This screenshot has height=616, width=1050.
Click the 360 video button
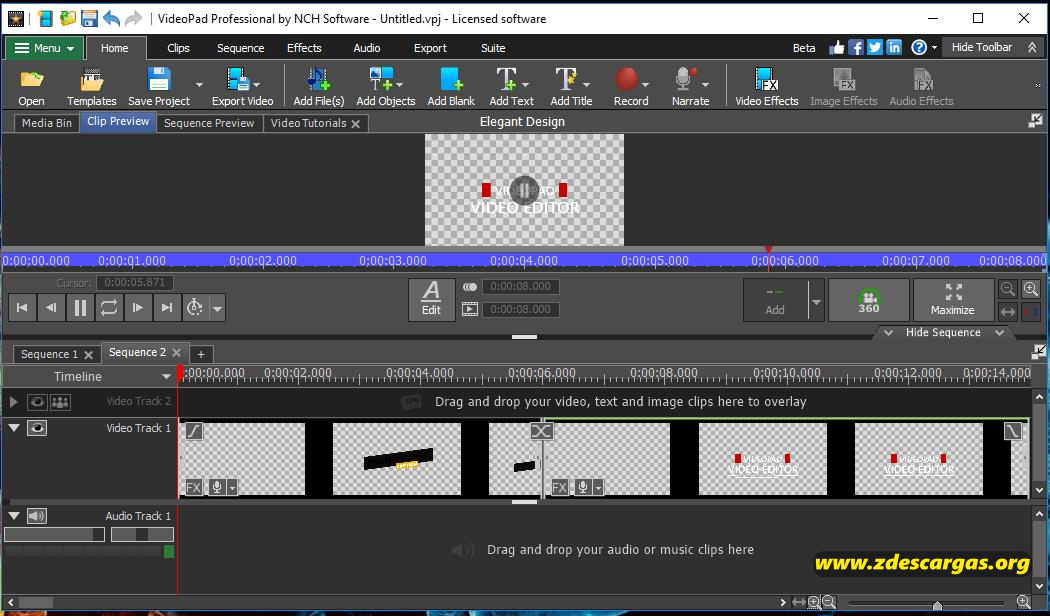pos(869,300)
